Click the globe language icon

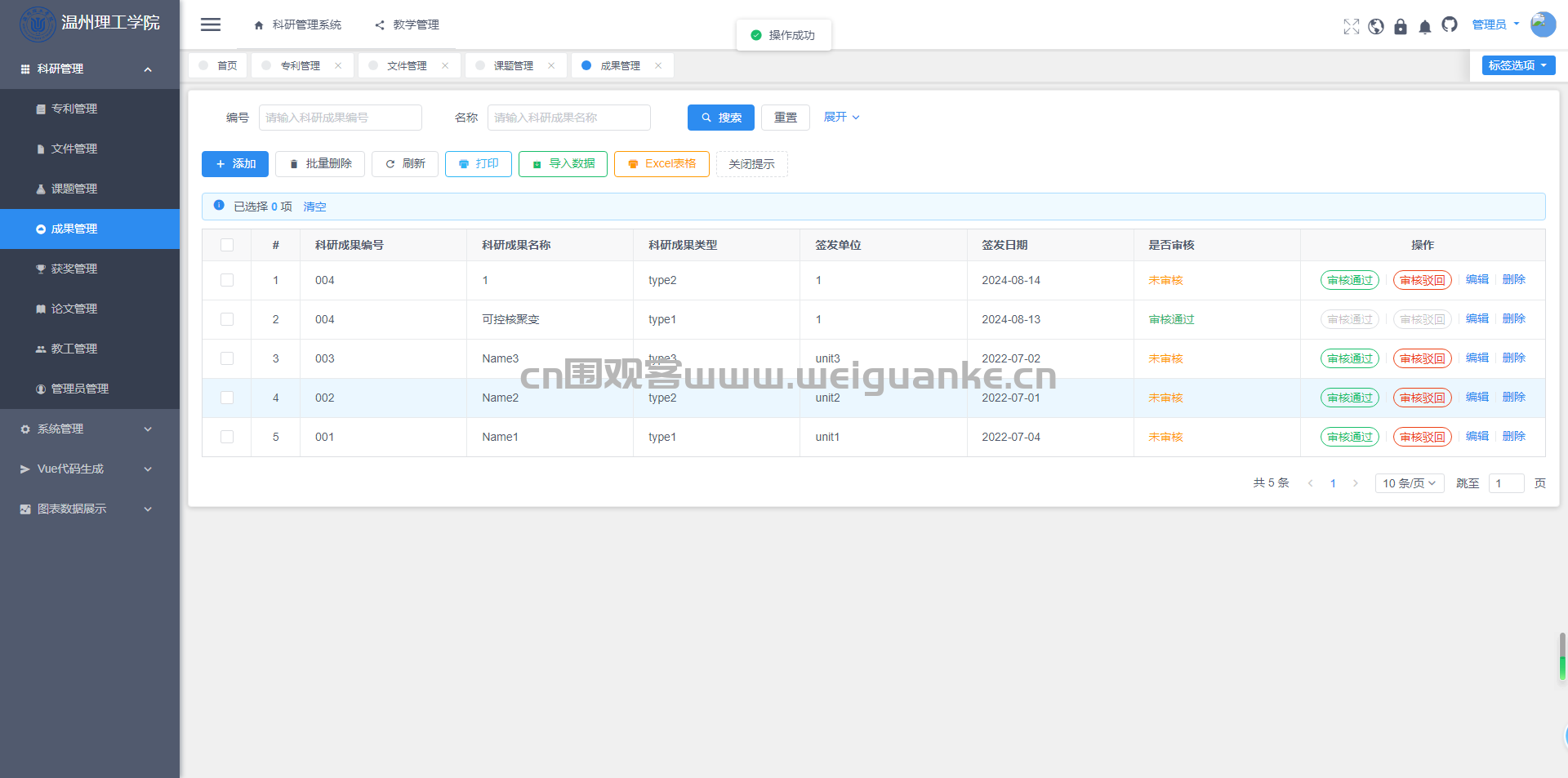coord(1376,26)
